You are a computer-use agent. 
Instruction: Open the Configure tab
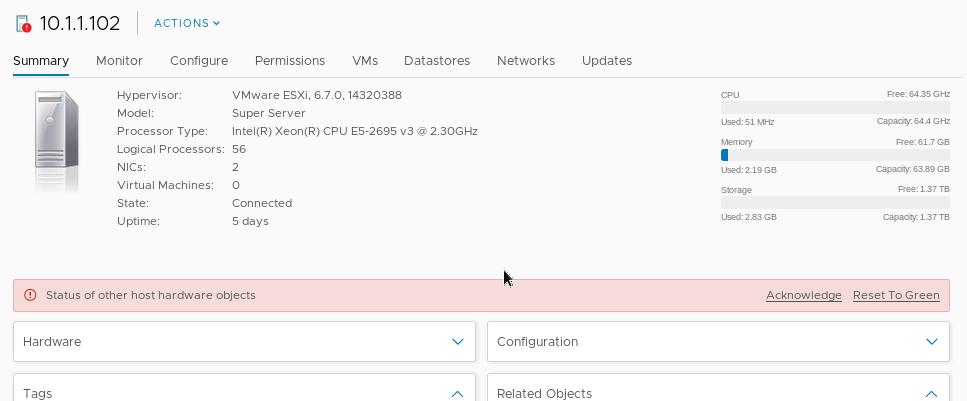click(199, 61)
